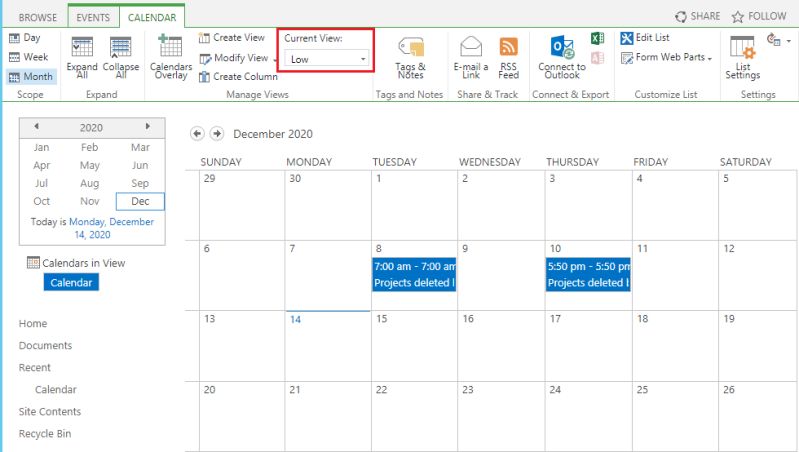Click Collapse All icon
This screenshot has width=799, height=452.
pyautogui.click(x=121, y=47)
